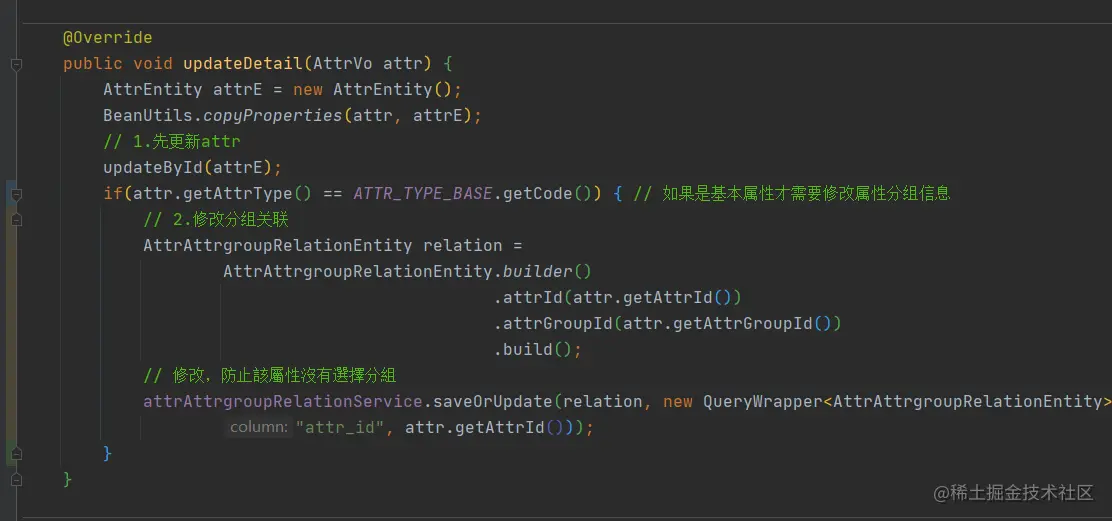
Task: Click the updateById method call
Action: tap(152, 167)
